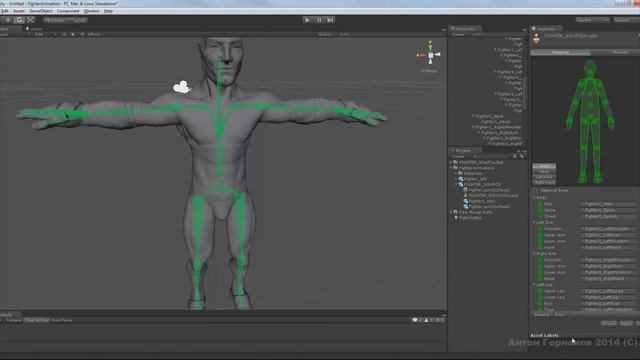The height and width of the screenshot is (360, 640).
Task: Collapse the Left Arm bone section
Action: (534, 222)
